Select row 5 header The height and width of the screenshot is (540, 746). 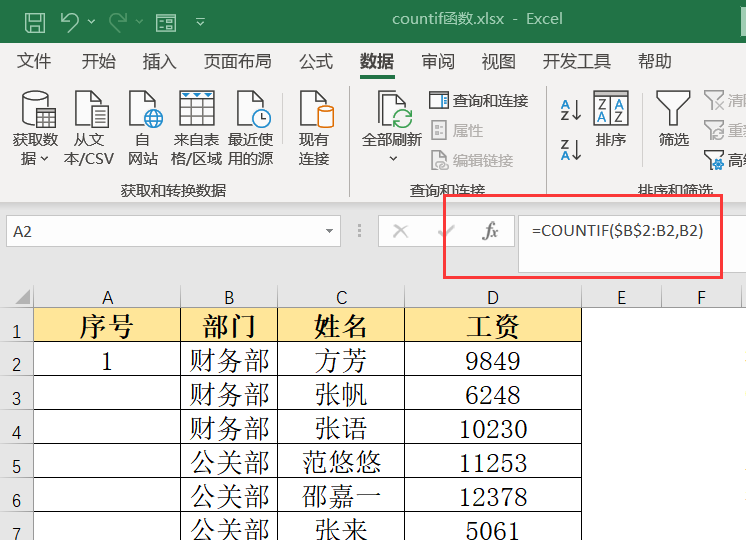17,461
